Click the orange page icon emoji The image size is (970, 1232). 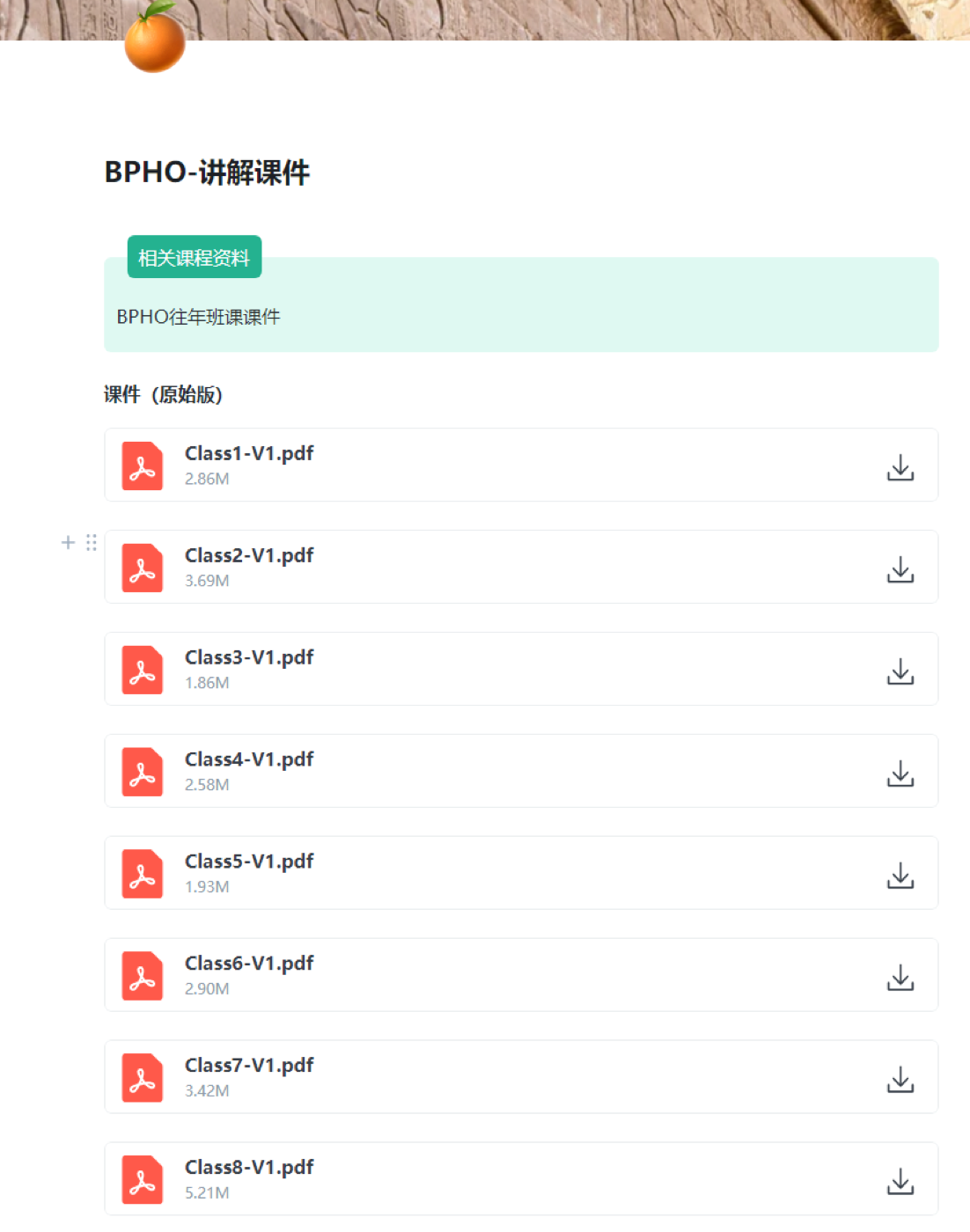pyautogui.click(x=155, y=37)
